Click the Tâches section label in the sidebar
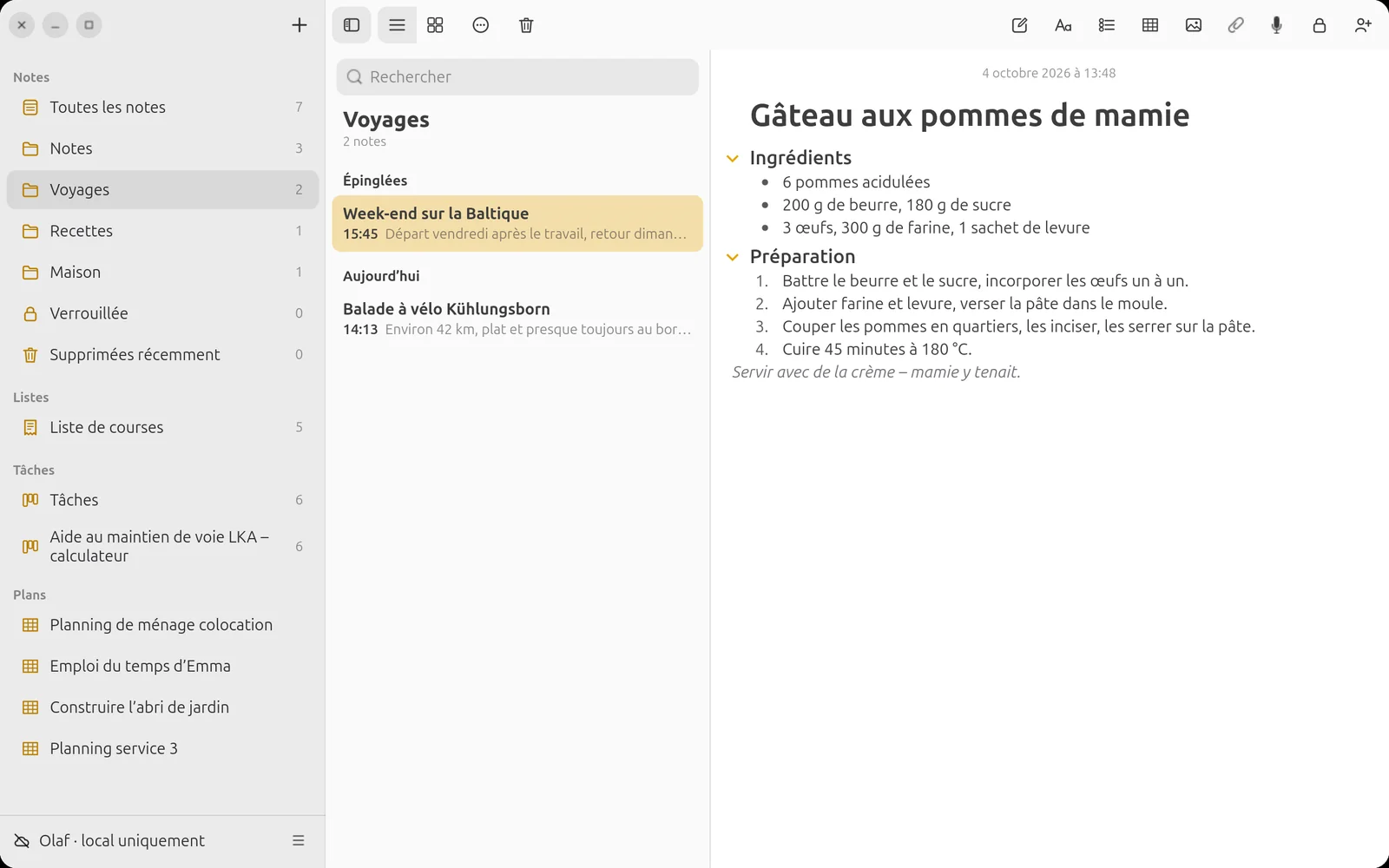 coord(34,470)
